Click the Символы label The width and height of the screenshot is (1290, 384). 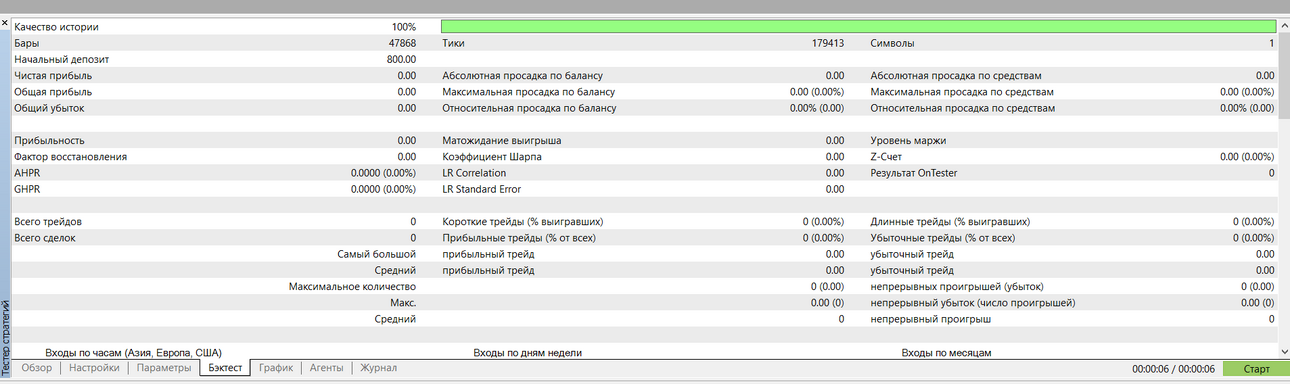pos(892,43)
